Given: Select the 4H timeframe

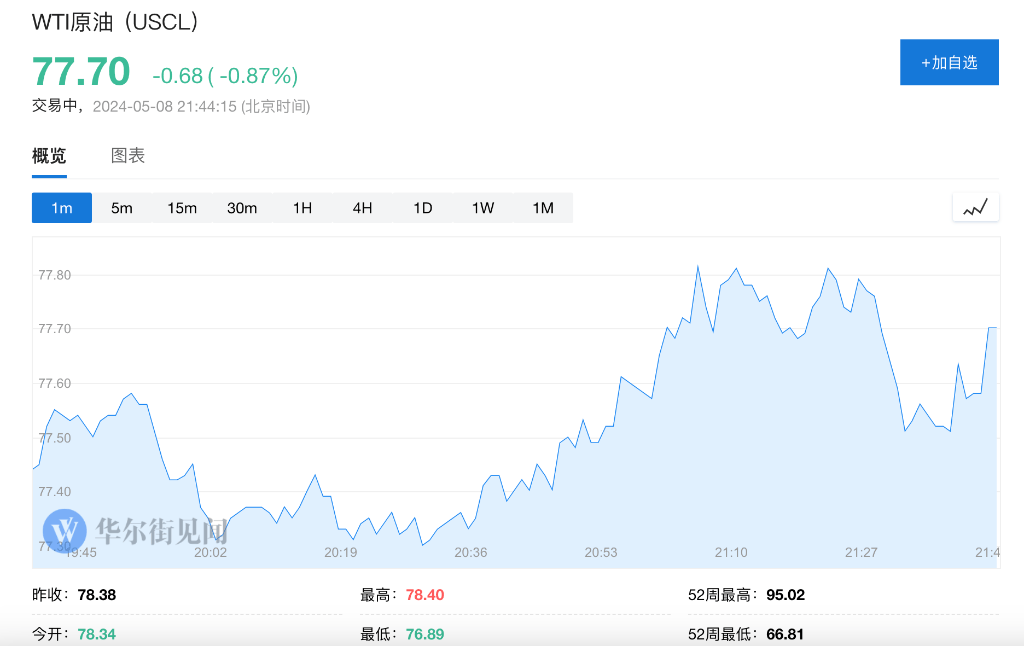Looking at the screenshot, I should pos(362,208).
